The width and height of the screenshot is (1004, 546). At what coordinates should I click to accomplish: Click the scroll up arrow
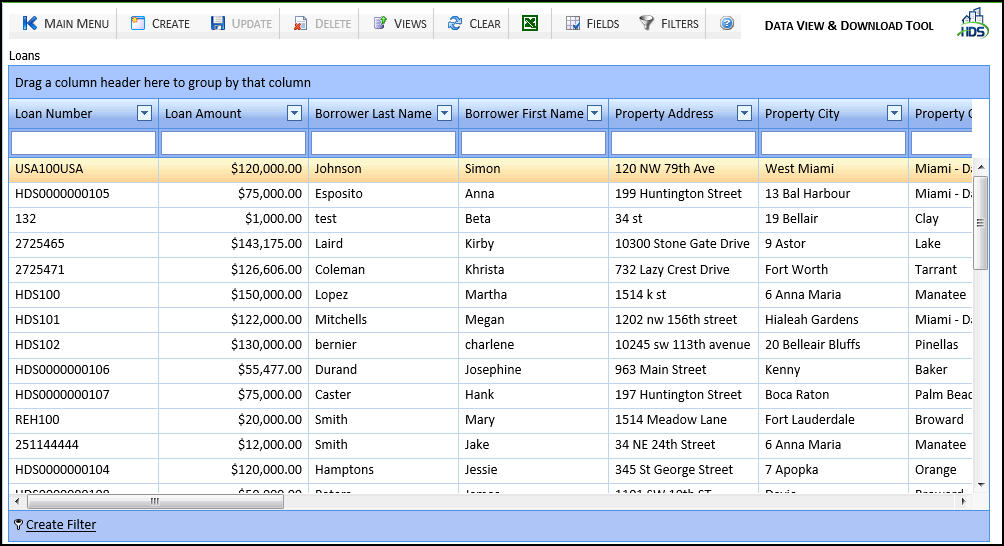coord(980,167)
